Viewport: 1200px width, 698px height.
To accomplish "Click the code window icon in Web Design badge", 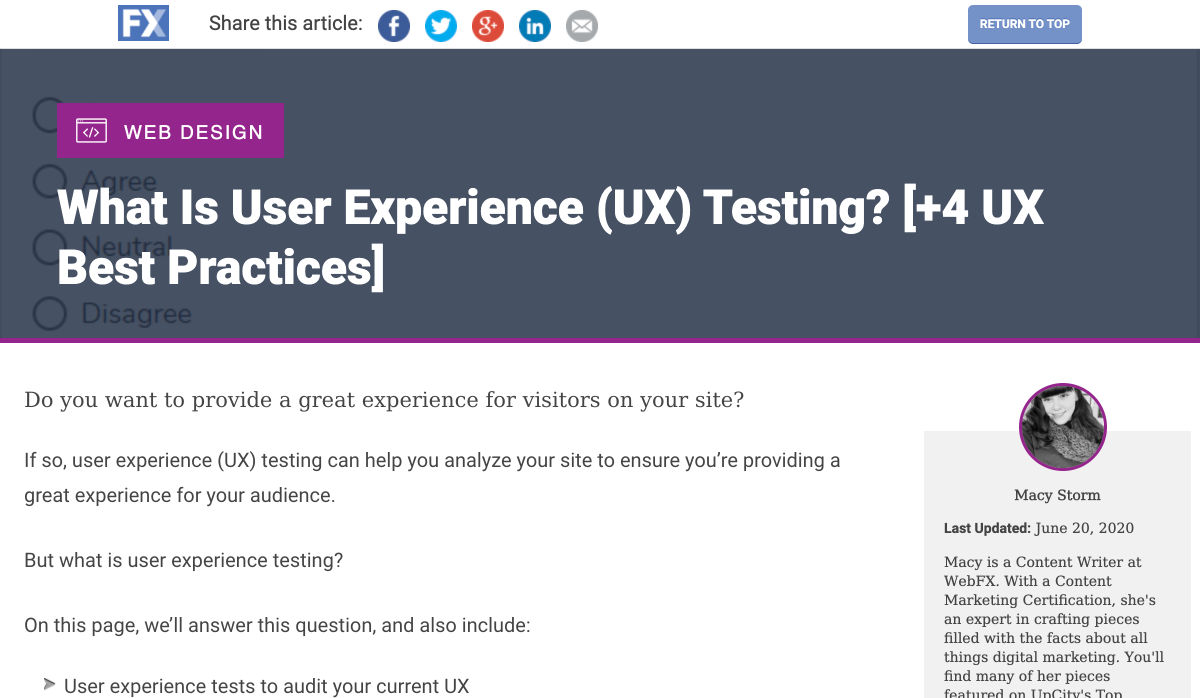I will point(91,131).
